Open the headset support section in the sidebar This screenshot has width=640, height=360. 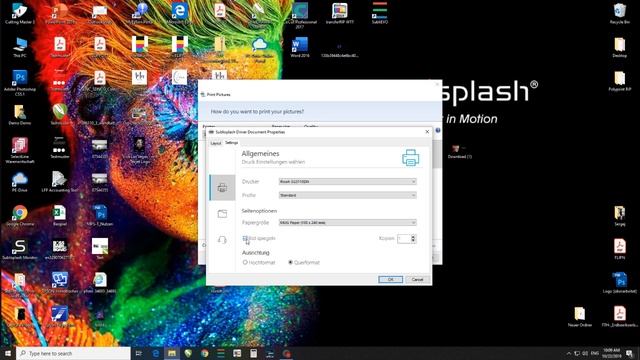(222, 240)
